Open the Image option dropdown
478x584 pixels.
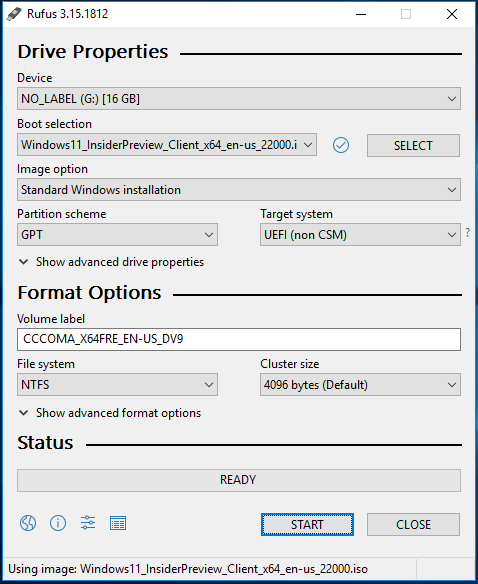coord(239,190)
